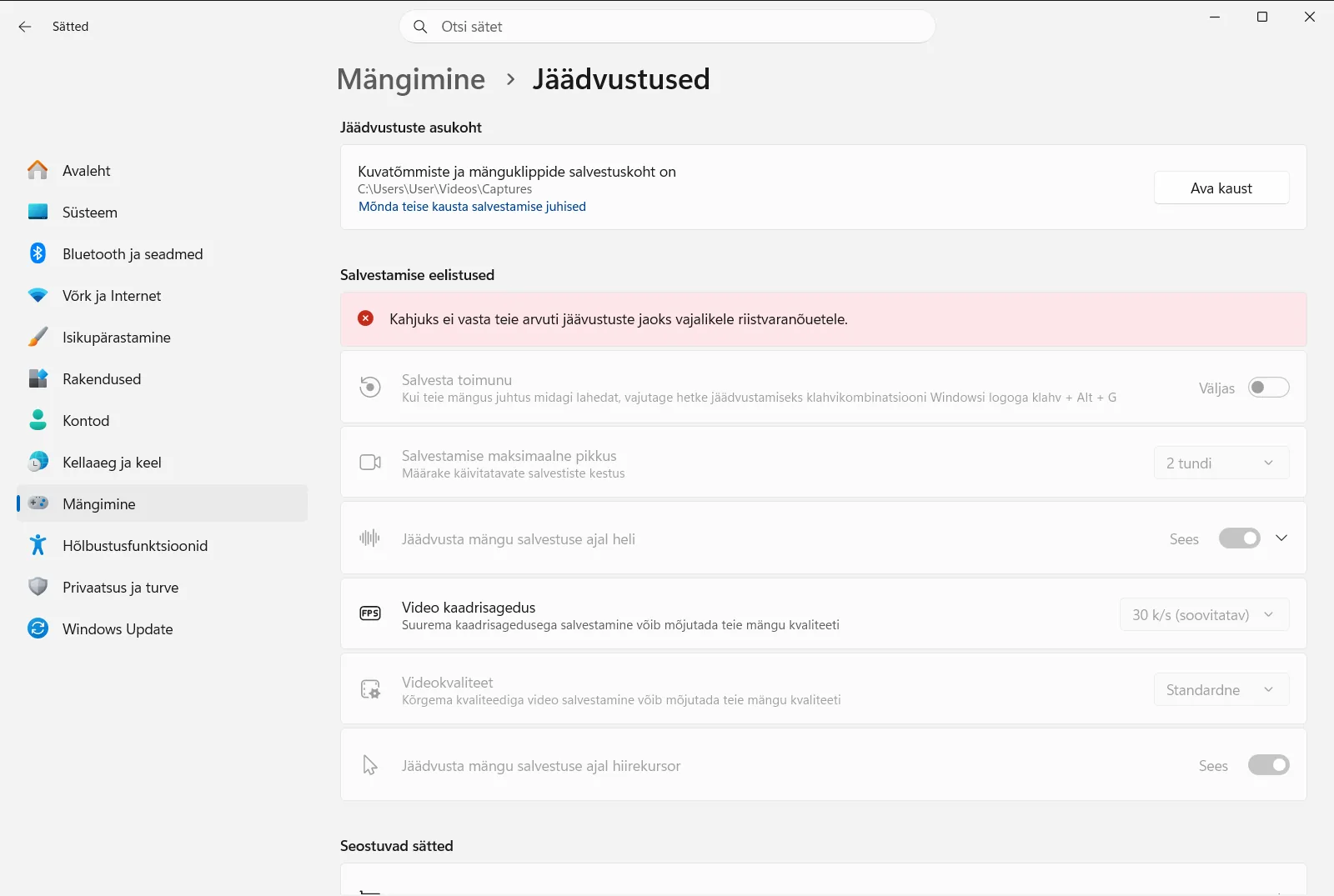Click the FPS icon beside Video kaadrisagedus

pyautogui.click(x=370, y=613)
